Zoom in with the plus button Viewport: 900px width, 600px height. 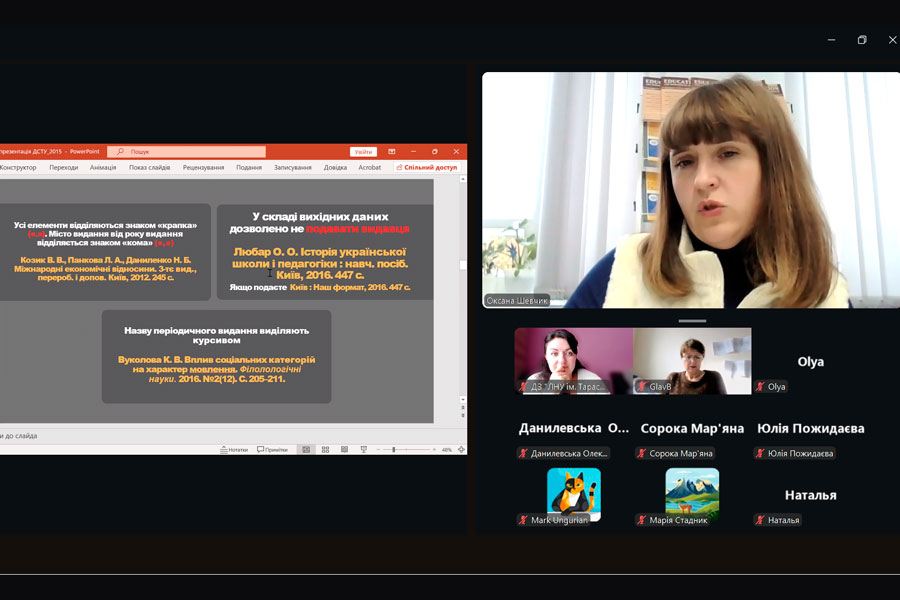[x=434, y=450]
